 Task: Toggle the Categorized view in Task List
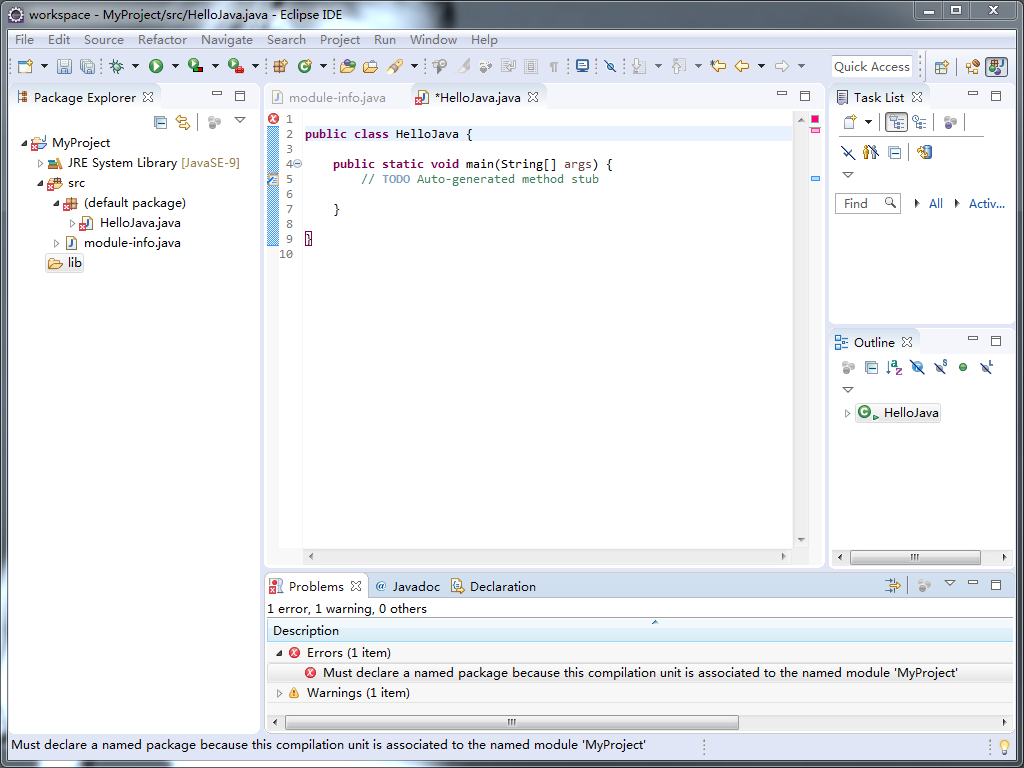click(896, 122)
